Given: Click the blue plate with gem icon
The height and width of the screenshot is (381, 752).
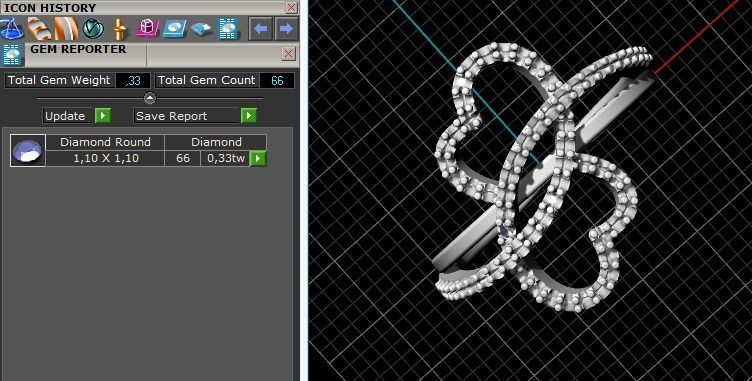Looking at the screenshot, I should click(175, 29).
